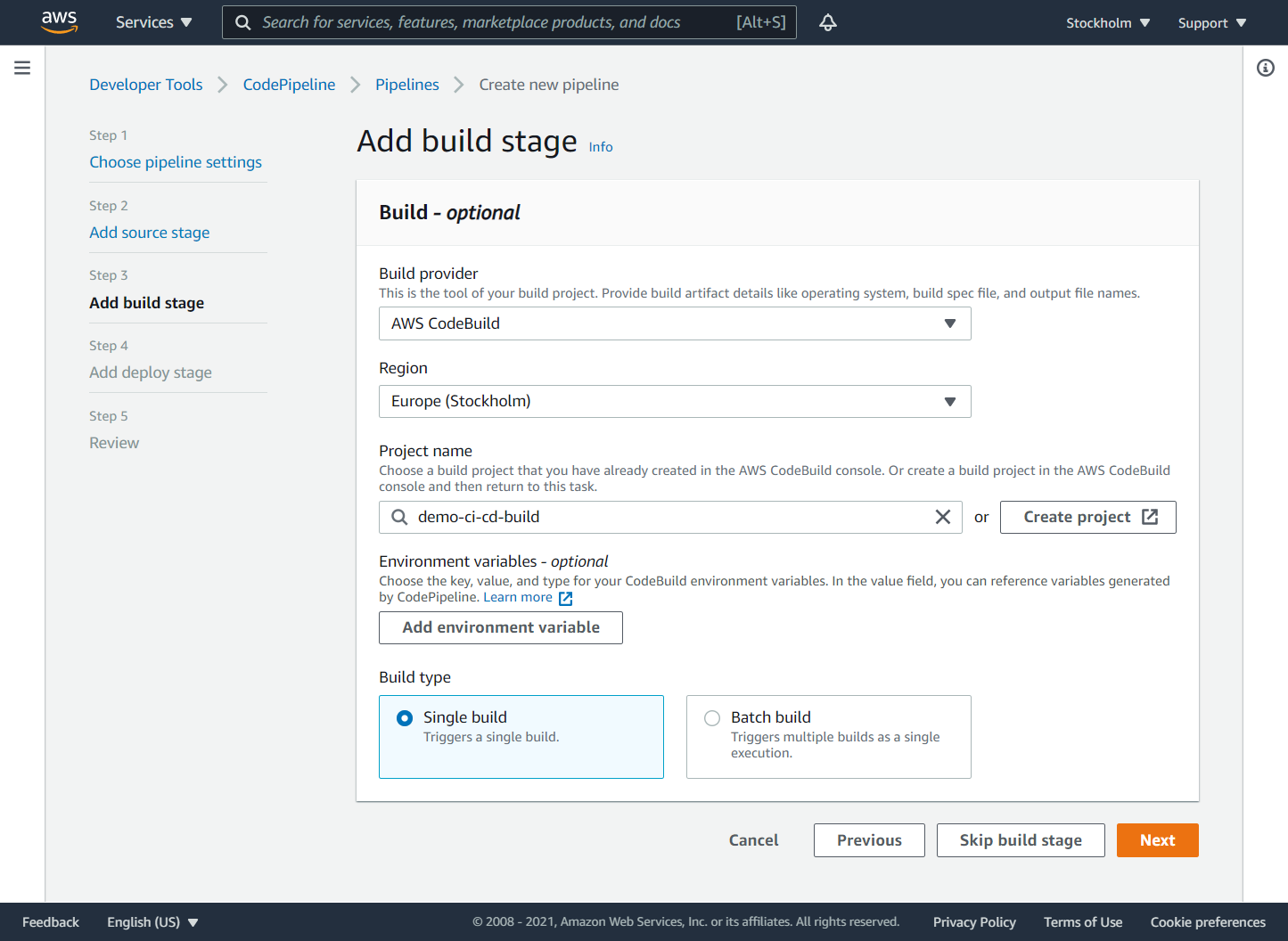1288x941 pixels.
Task: Open Terms of Use footer link
Action: [x=1083, y=922]
